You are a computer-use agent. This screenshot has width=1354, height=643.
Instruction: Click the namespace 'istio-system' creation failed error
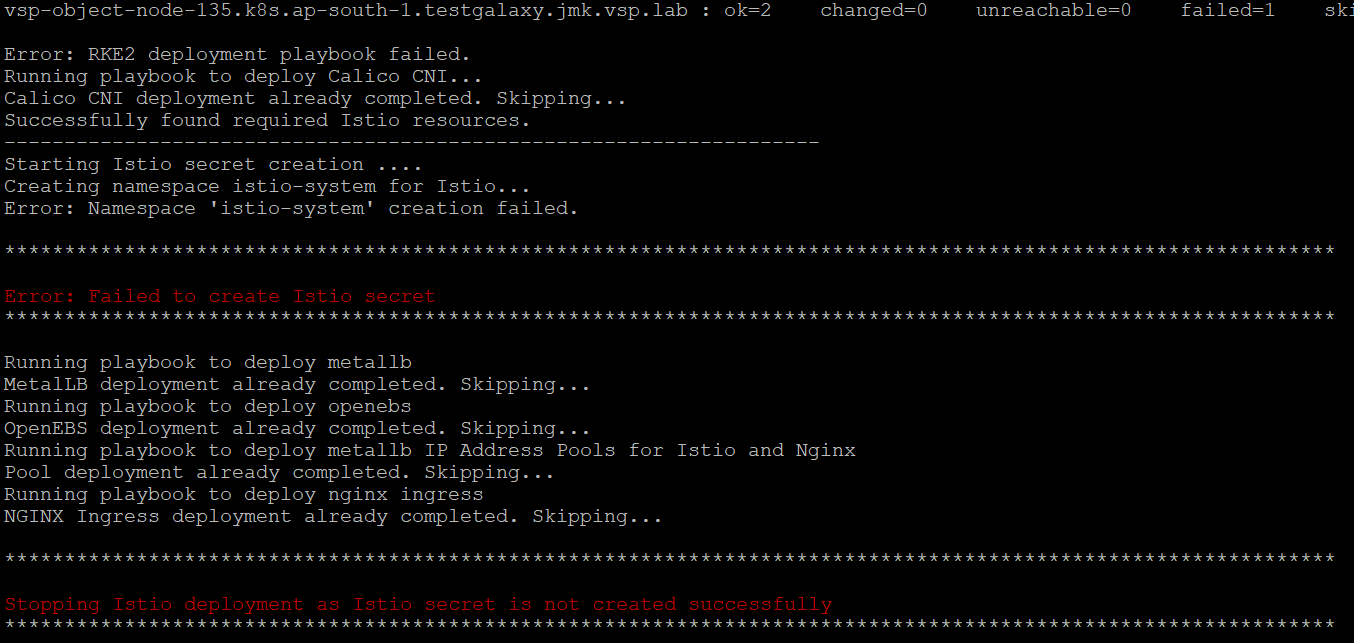[x=291, y=208]
